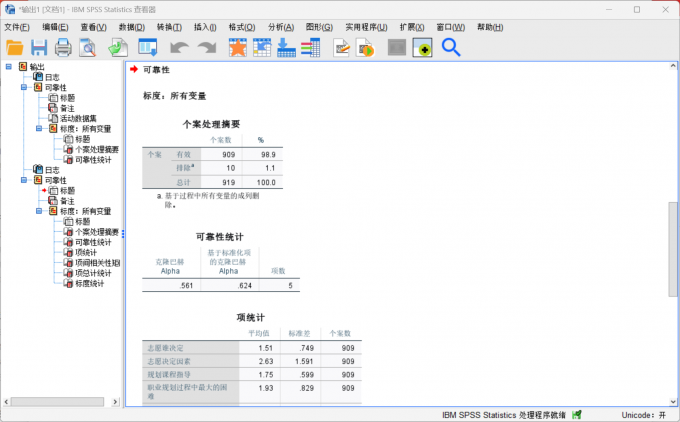Collapse the second 可靠性 node in outline
The height and width of the screenshot is (422, 680).
point(24,180)
